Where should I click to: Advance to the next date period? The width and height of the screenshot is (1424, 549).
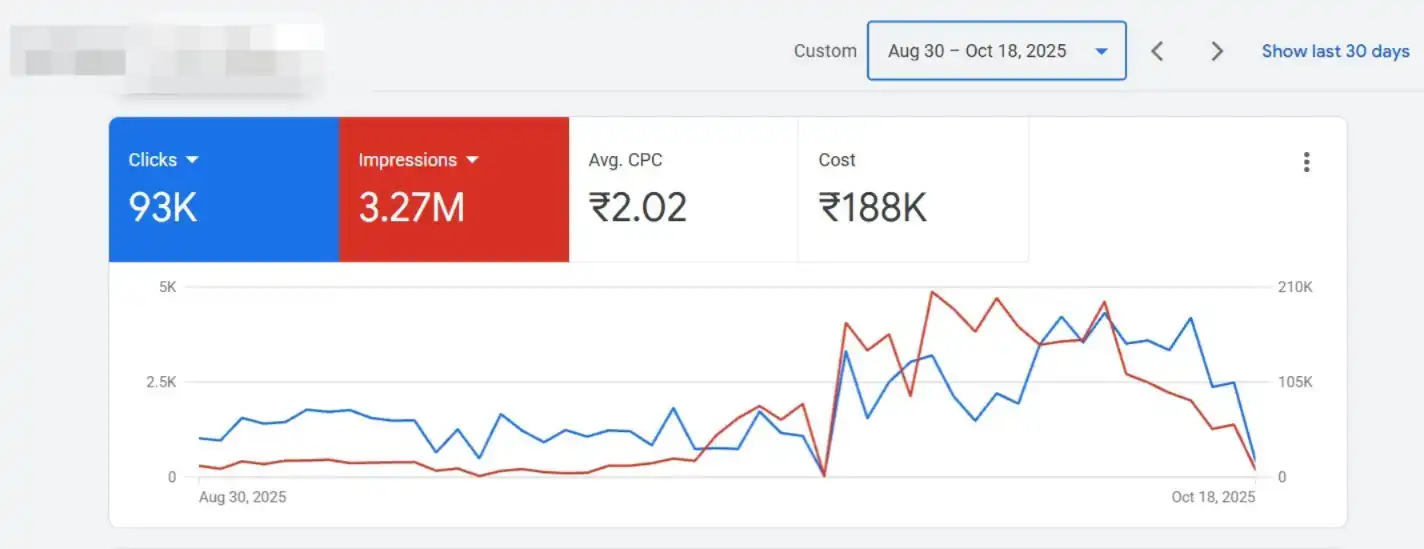pyautogui.click(x=1217, y=51)
